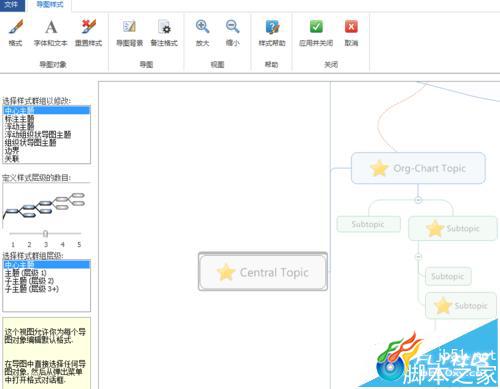Cancel editing with 取消 button
This screenshot has height=389, width=500.
click(351, 33)
